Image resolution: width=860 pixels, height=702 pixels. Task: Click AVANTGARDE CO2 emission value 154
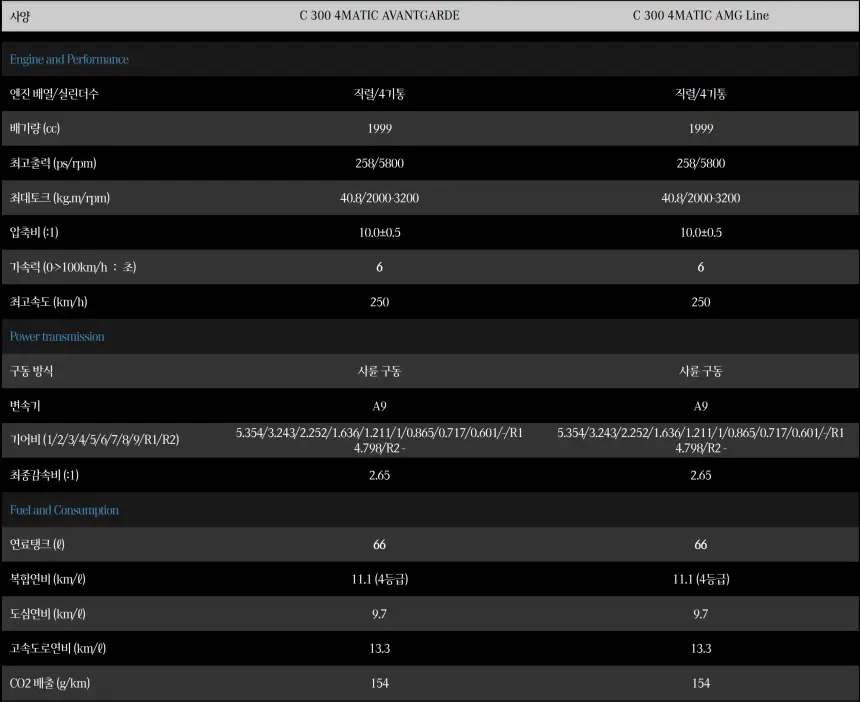coord(380,683)
